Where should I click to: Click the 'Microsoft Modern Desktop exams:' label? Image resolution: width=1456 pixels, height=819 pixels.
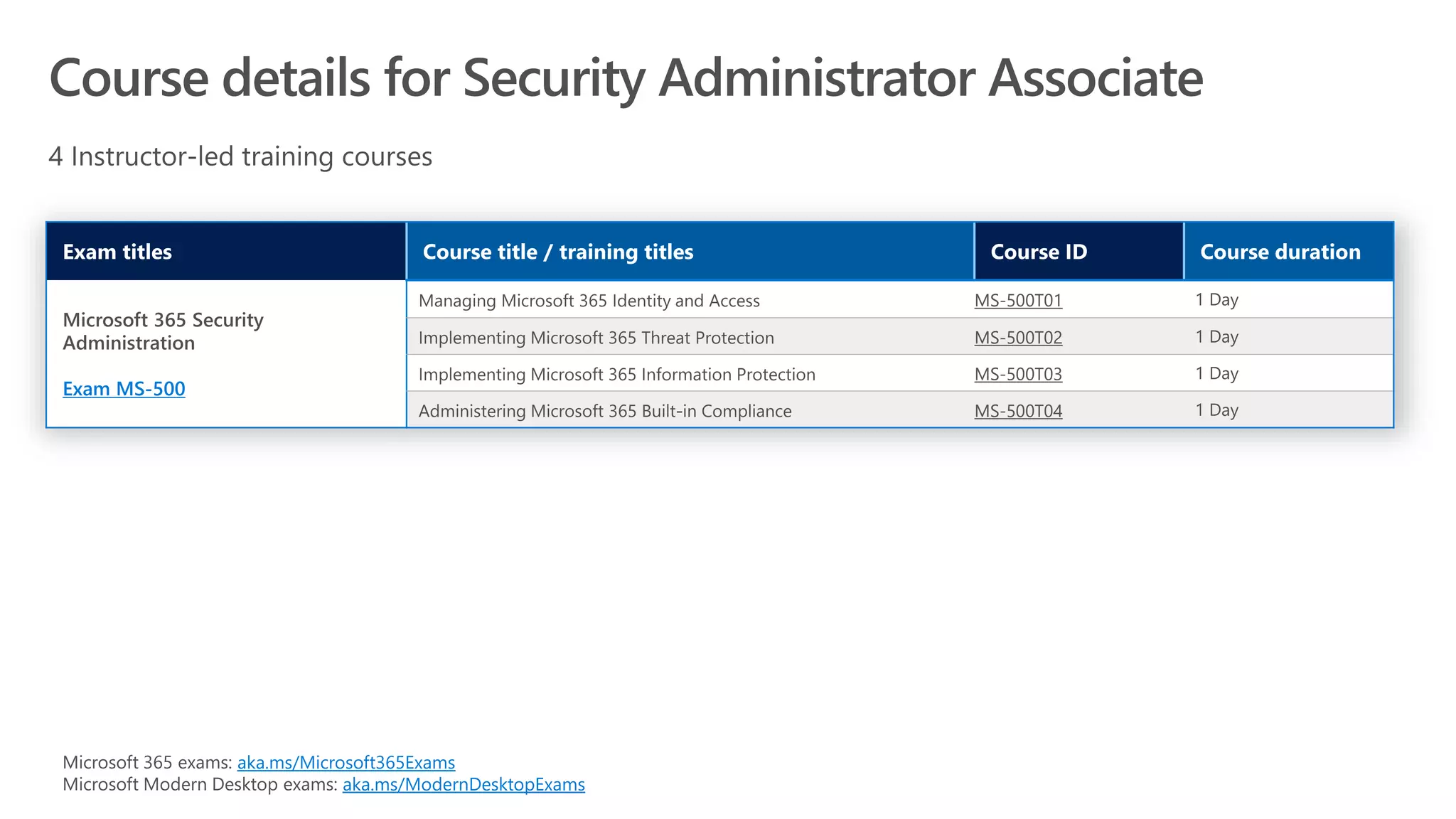(200, 785)
